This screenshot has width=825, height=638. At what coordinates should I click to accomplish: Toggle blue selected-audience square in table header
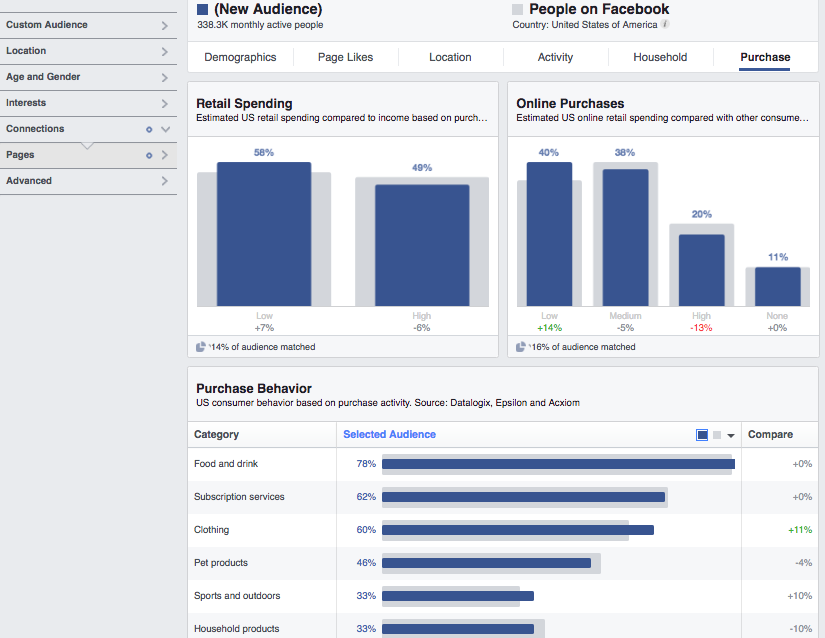point(702,435)
